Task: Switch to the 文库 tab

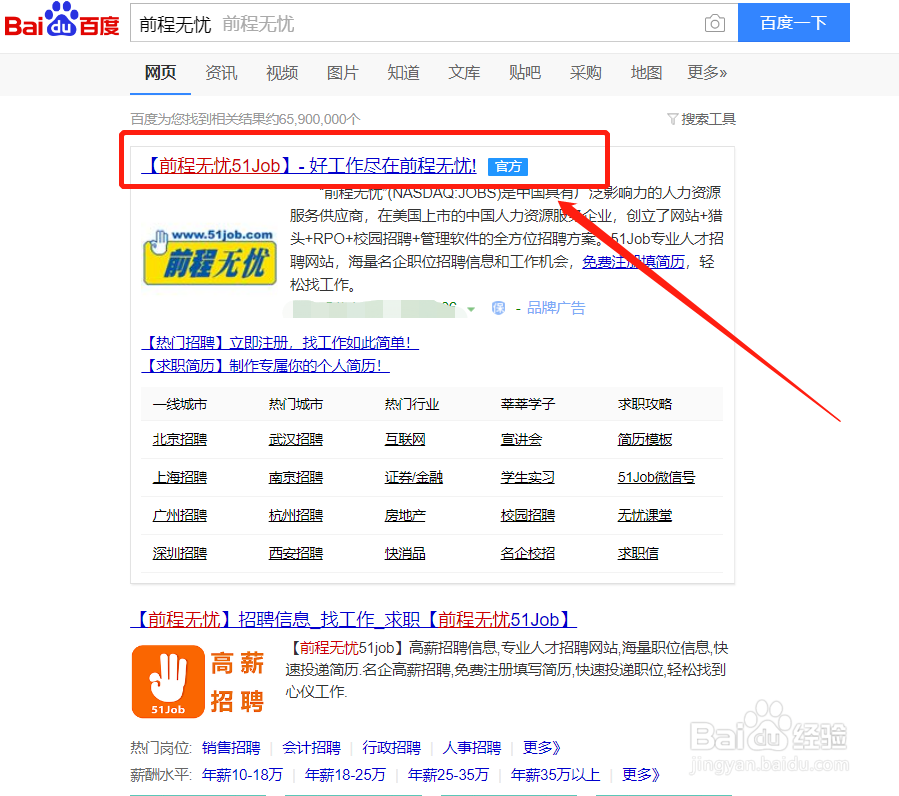Action: tap(464, 73)
